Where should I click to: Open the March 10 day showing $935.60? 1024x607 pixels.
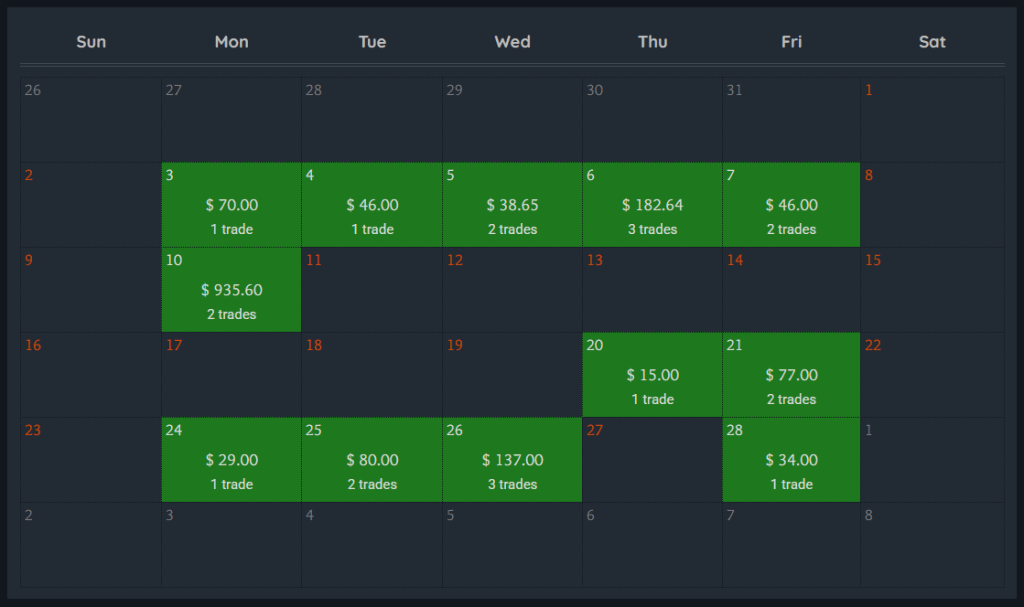click(x=231, y=290)
